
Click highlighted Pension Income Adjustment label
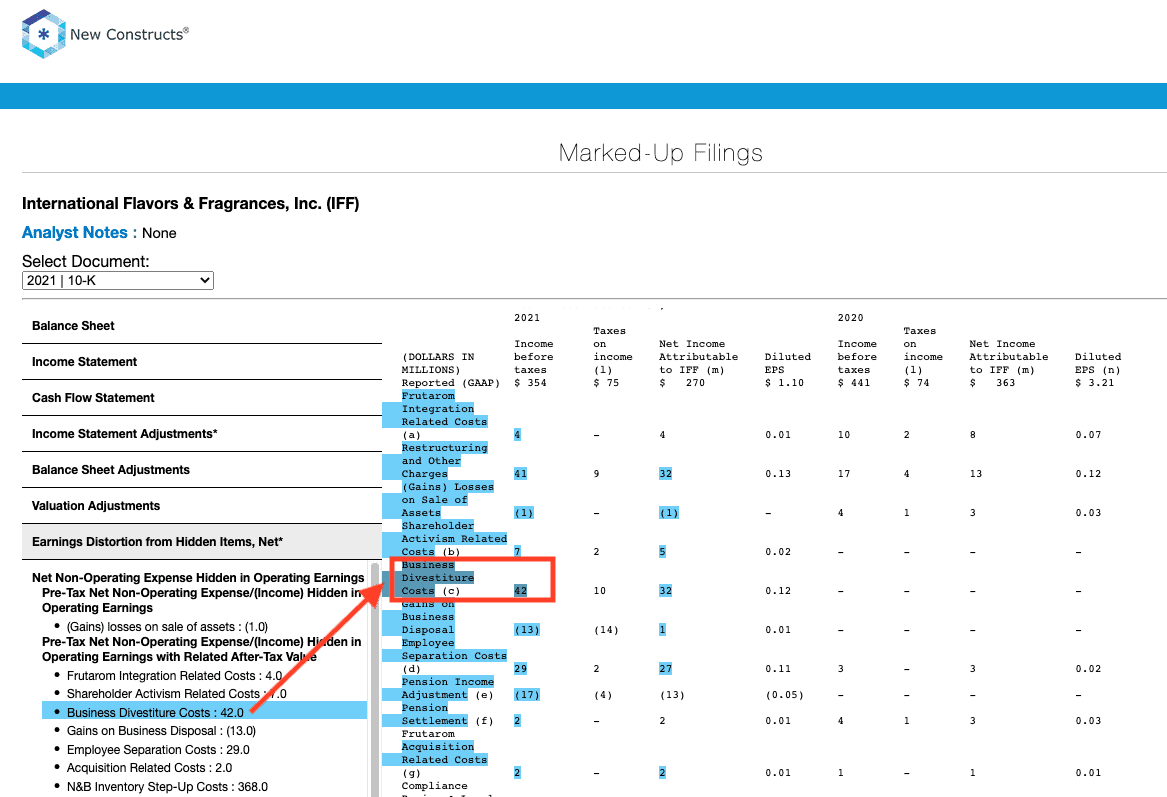click(x=447, y=688)
